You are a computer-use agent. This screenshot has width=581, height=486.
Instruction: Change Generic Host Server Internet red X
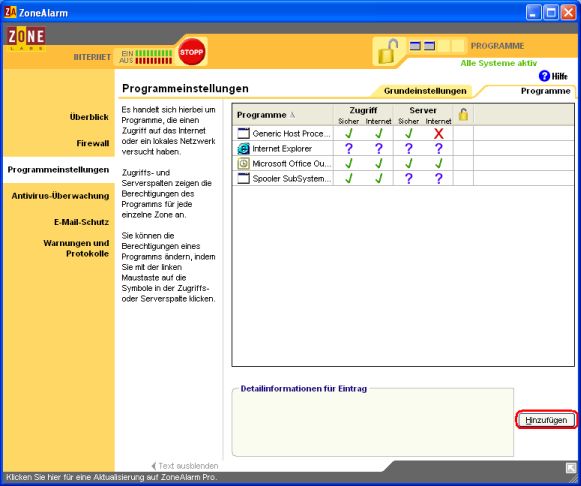pyautogui.click(x=439, y=133)
